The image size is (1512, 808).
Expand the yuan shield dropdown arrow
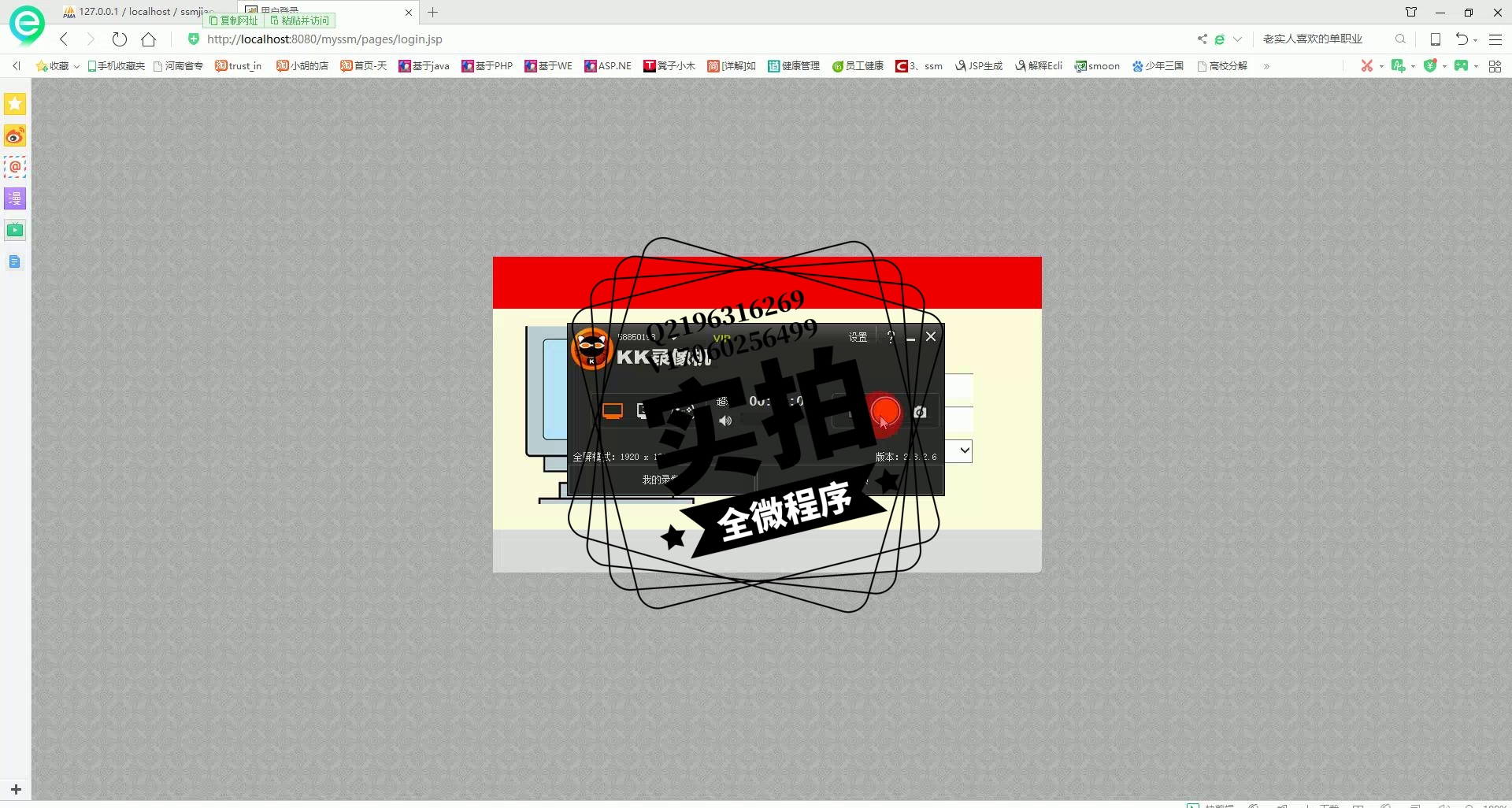click(1444, 66)
